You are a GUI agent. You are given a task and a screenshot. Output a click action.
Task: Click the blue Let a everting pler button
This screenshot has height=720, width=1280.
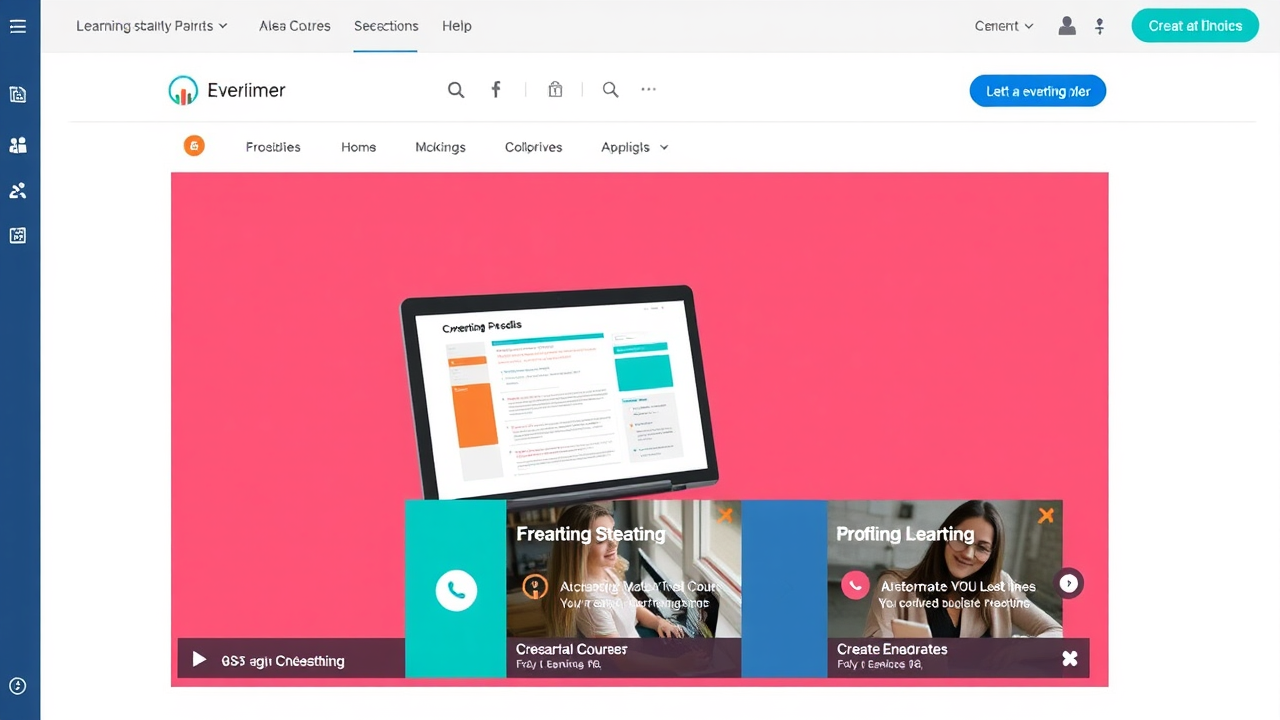(x=1038, y=91)
